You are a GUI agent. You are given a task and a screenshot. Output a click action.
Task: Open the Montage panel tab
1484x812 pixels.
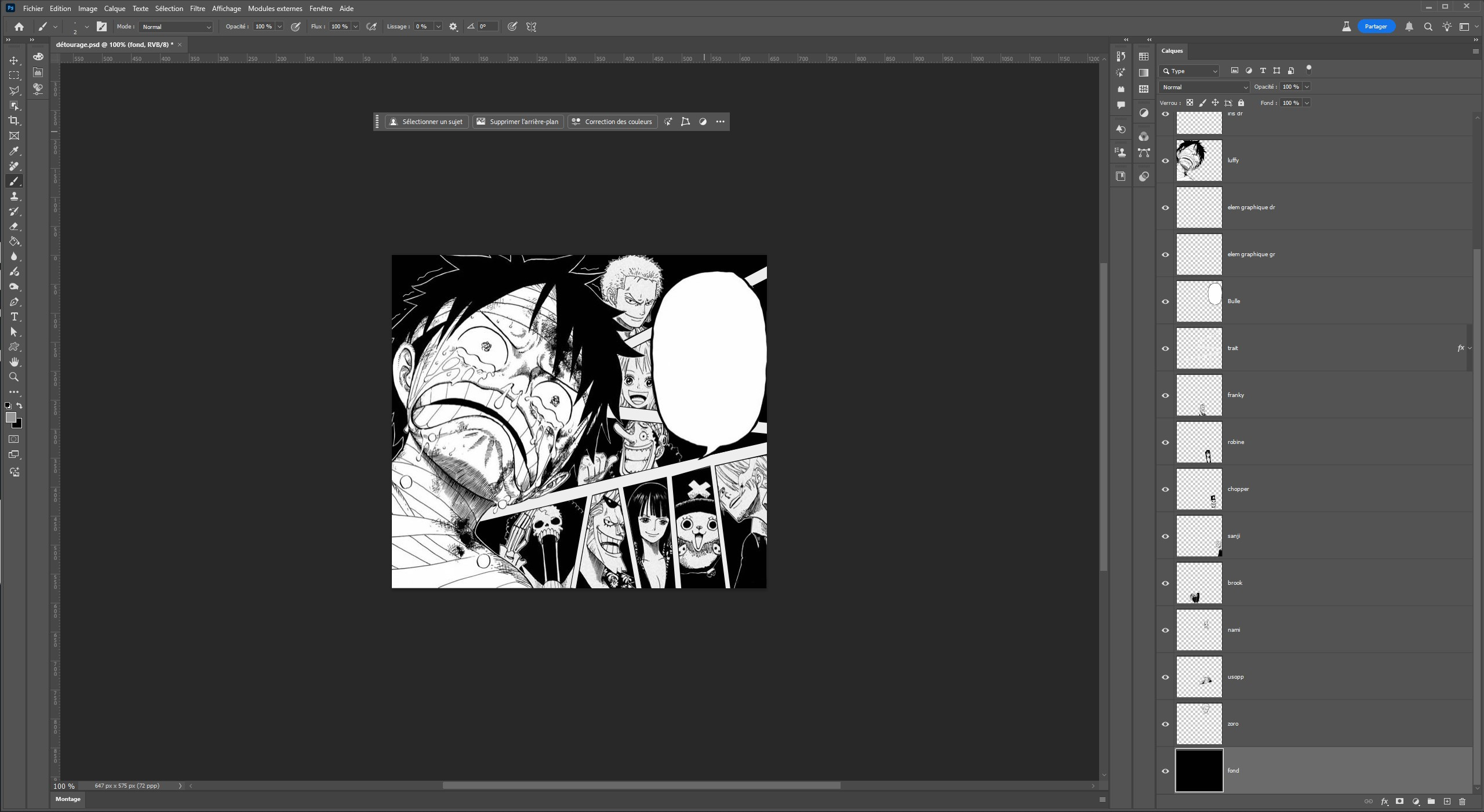68,799
